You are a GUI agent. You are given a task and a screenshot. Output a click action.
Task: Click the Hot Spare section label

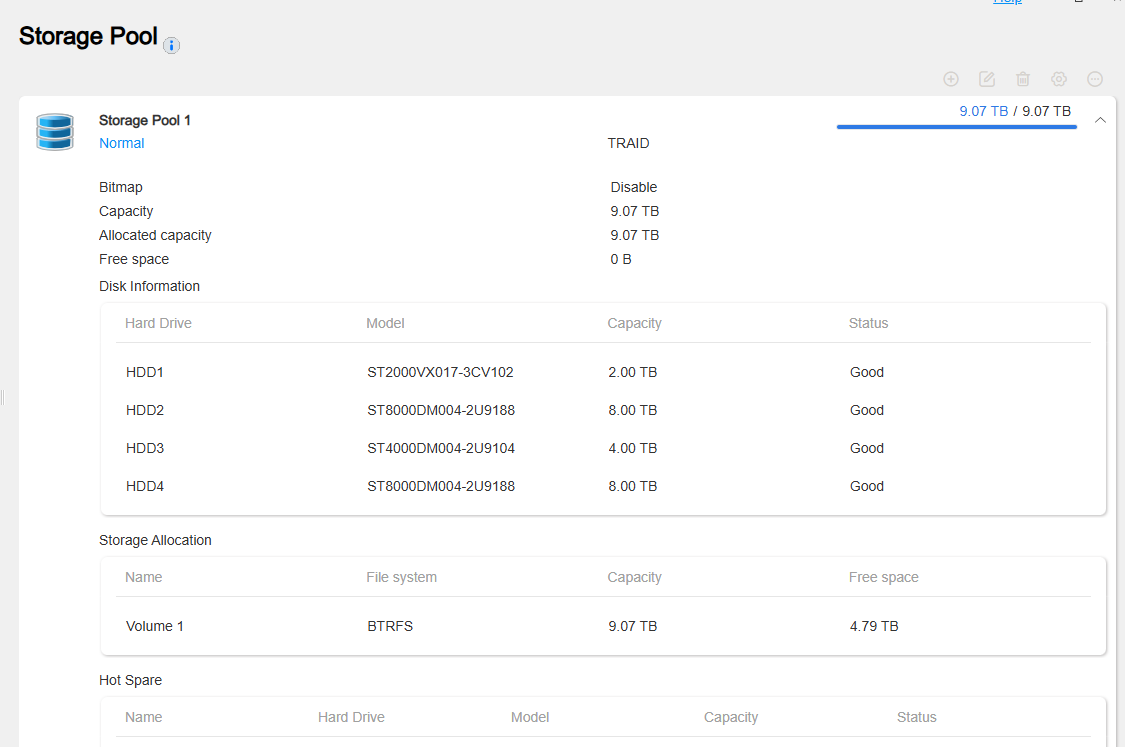tap(131, 680)
